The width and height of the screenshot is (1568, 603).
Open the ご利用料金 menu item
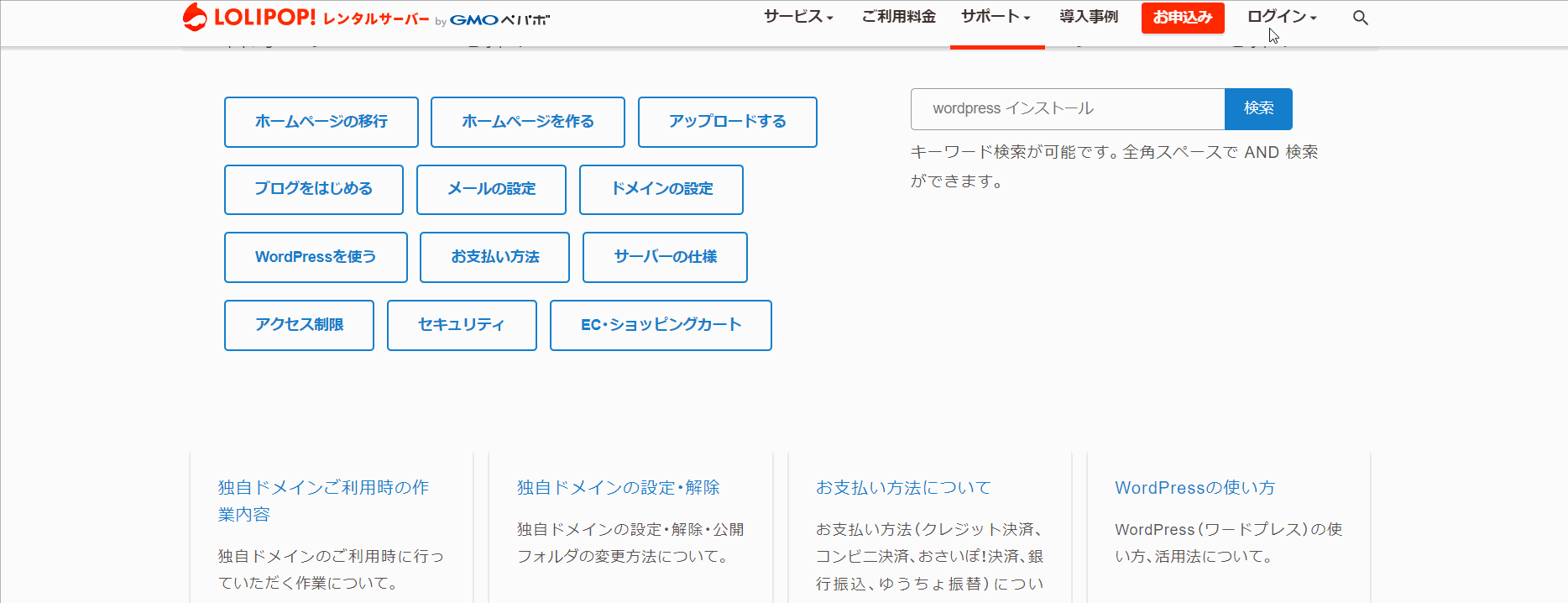pos(898,17)
